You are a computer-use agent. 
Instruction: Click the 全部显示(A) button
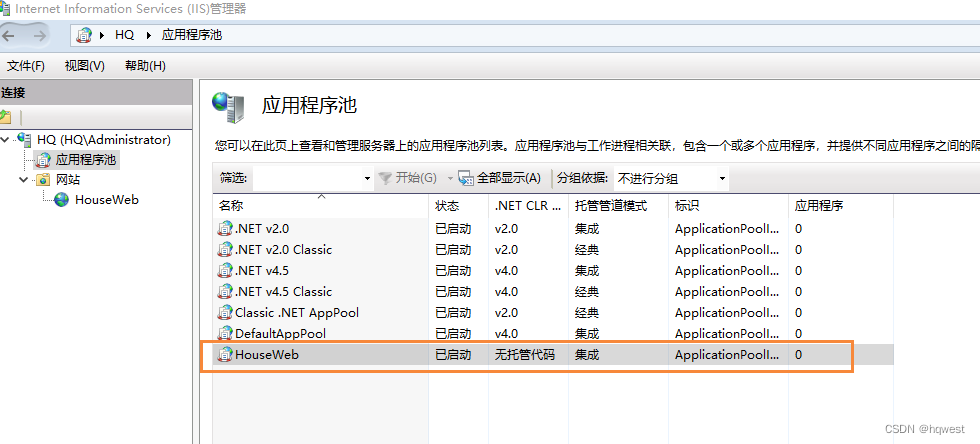pos(499,178)
